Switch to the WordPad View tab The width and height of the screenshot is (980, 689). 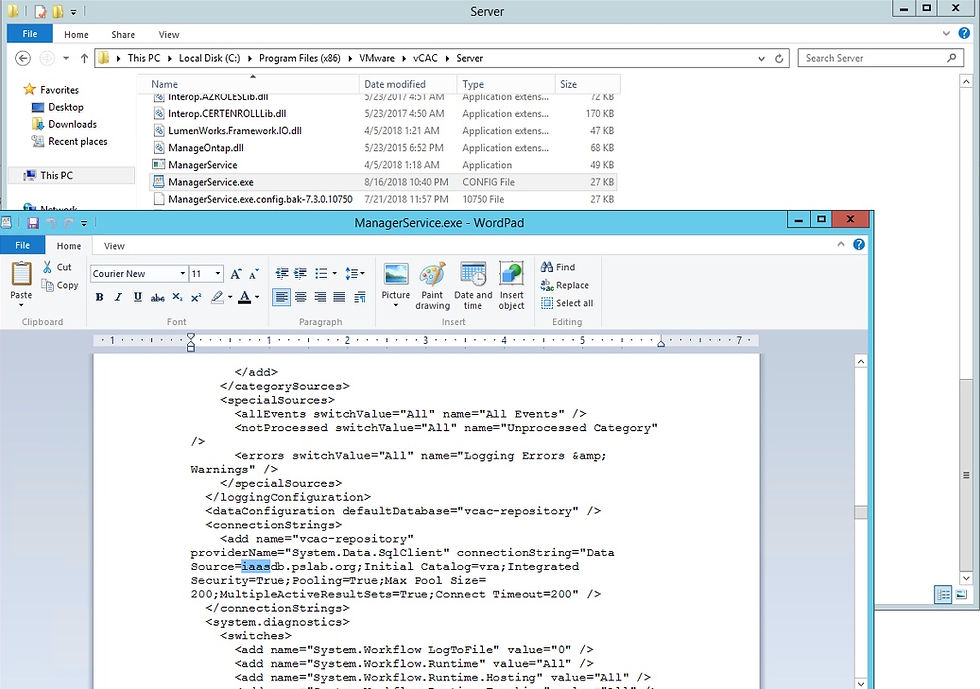(x=114, y=246)
